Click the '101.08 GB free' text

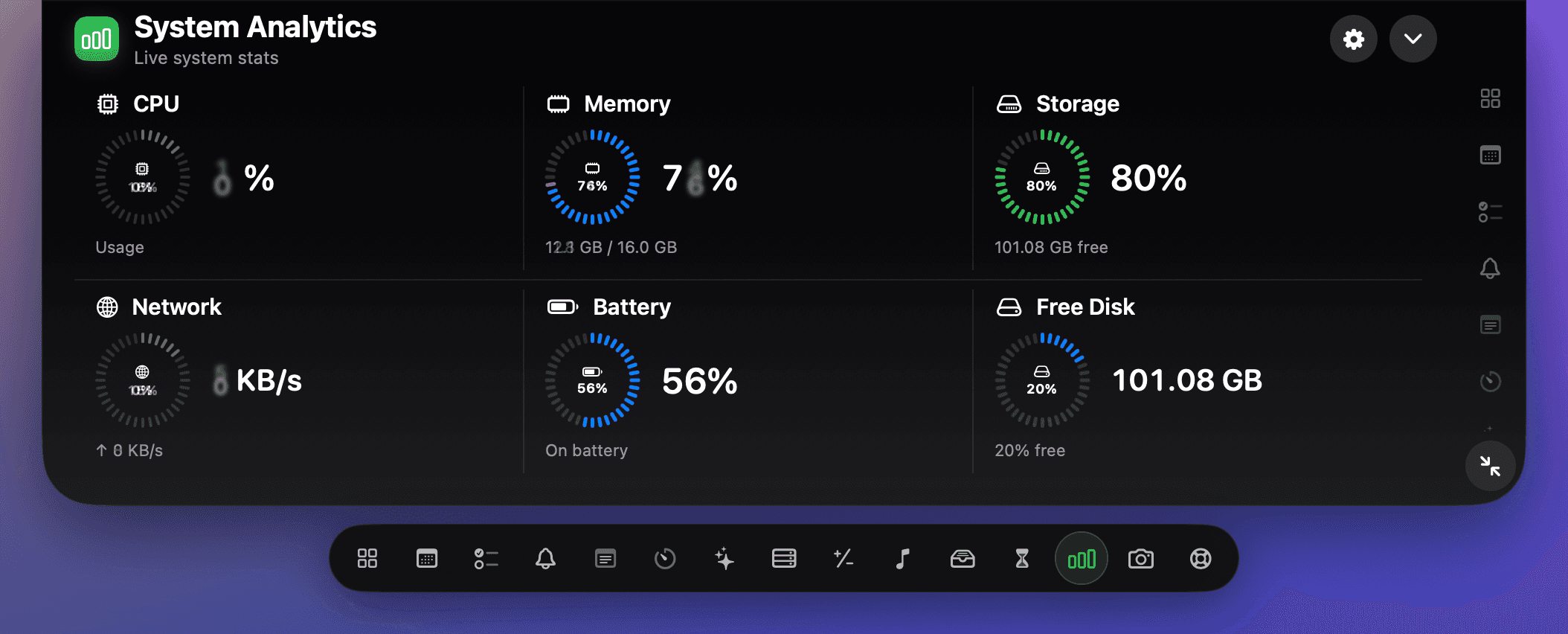click(1051, 247)
